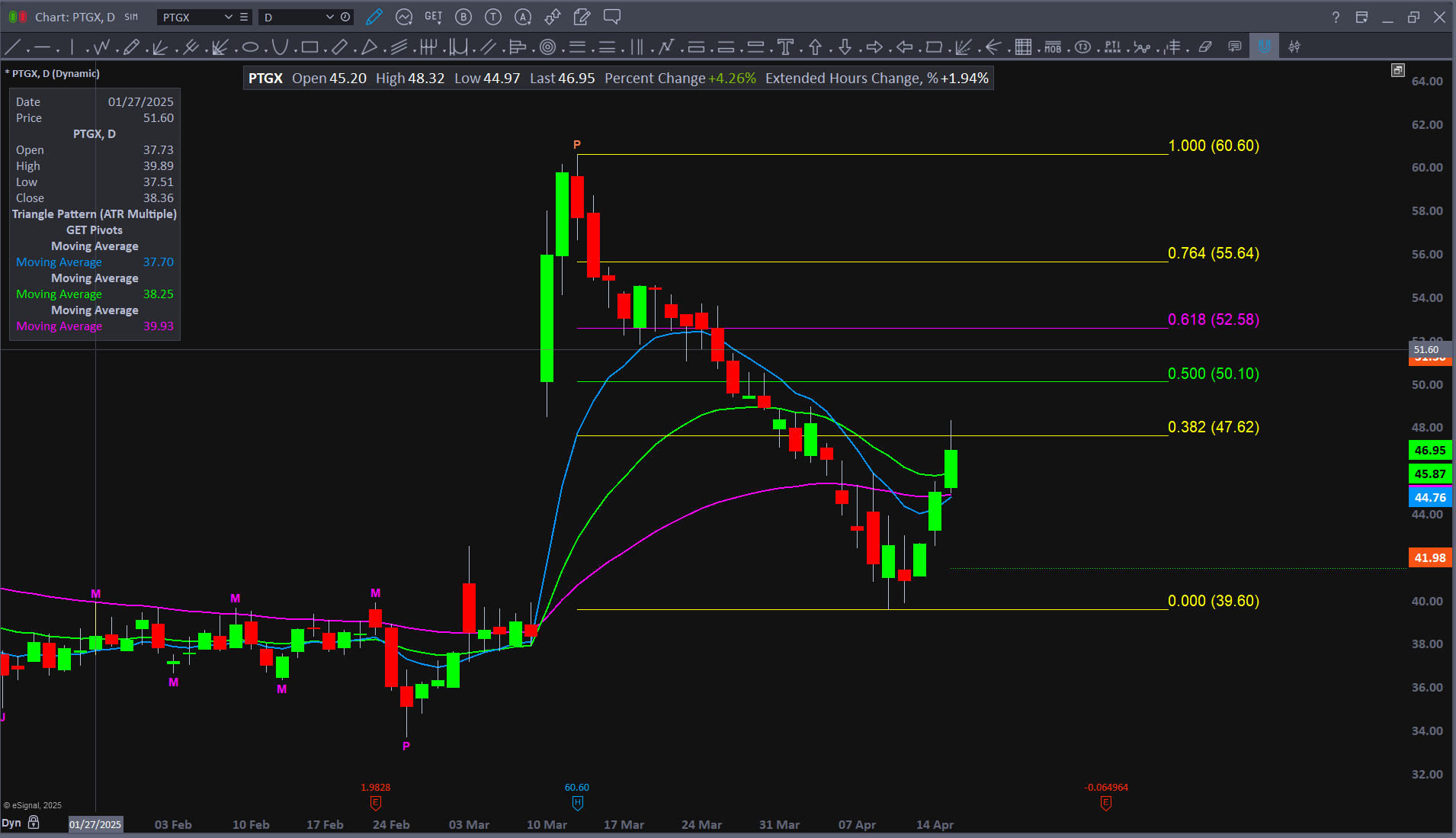Screen dimensions: 1456x838
Task: Select the pencil drawing mode icon
Action: point(374,17)
